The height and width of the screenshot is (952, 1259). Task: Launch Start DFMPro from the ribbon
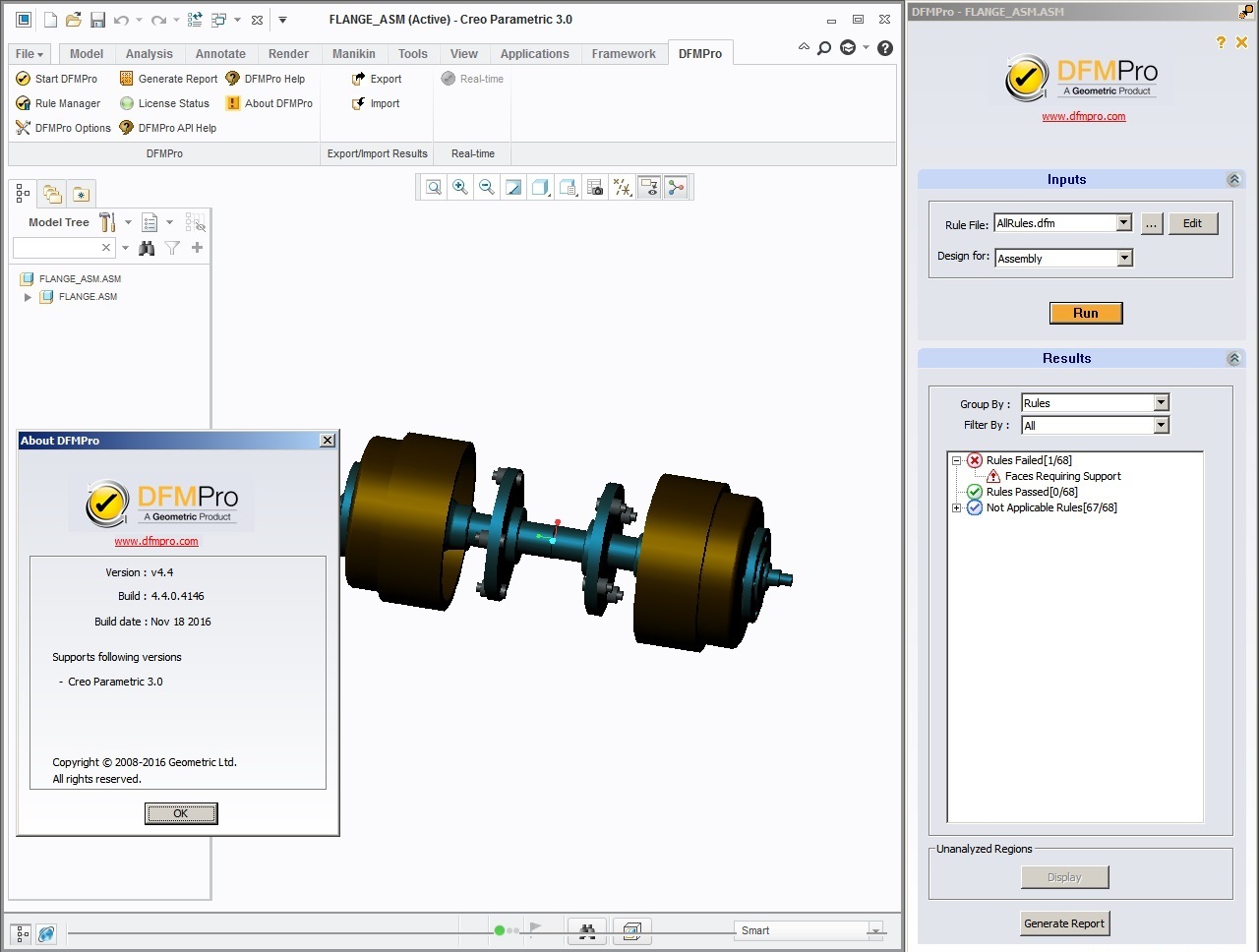pyautogui.click(x=56, y=79)
